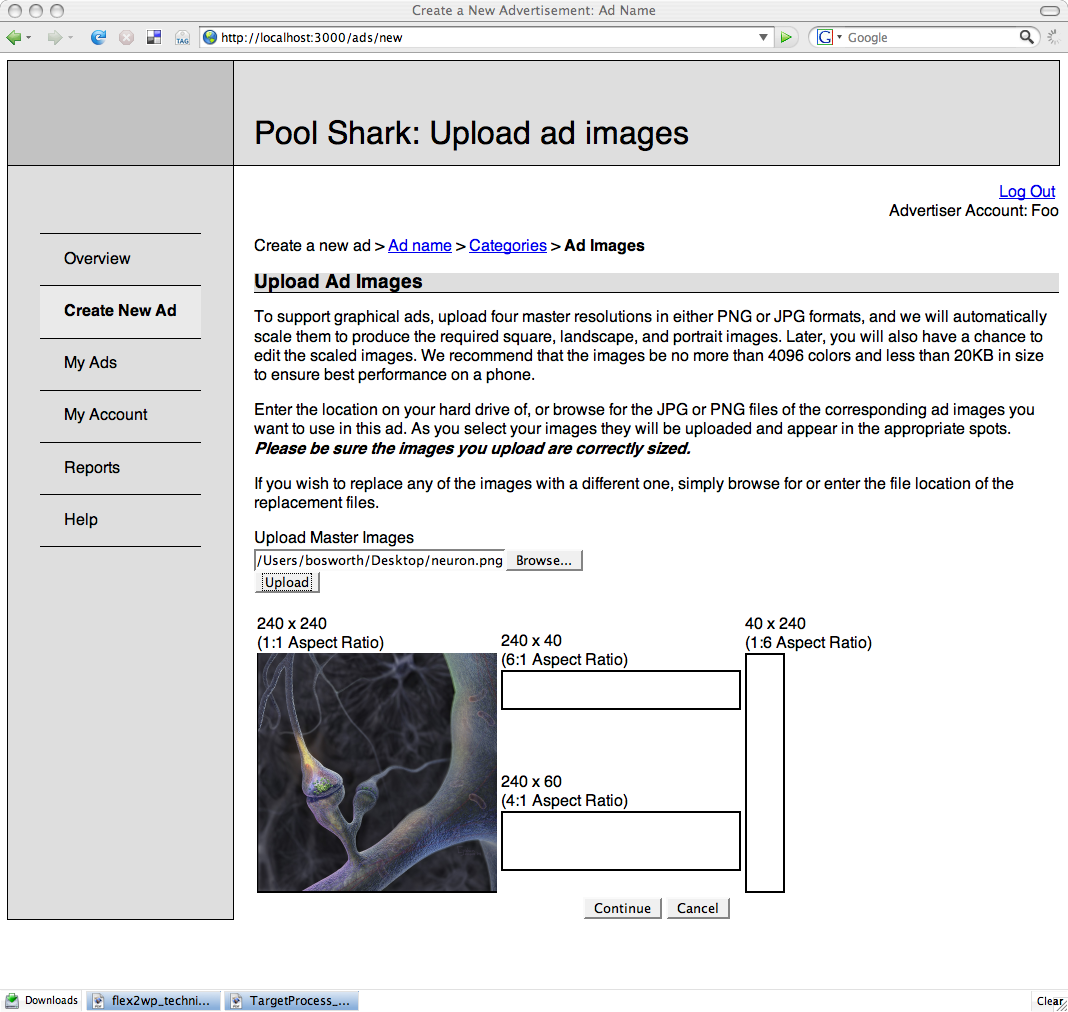The height and width of the screenshot is (1012, 1068).
Task: Click the Log Out link
Action: pos(1027,191)
